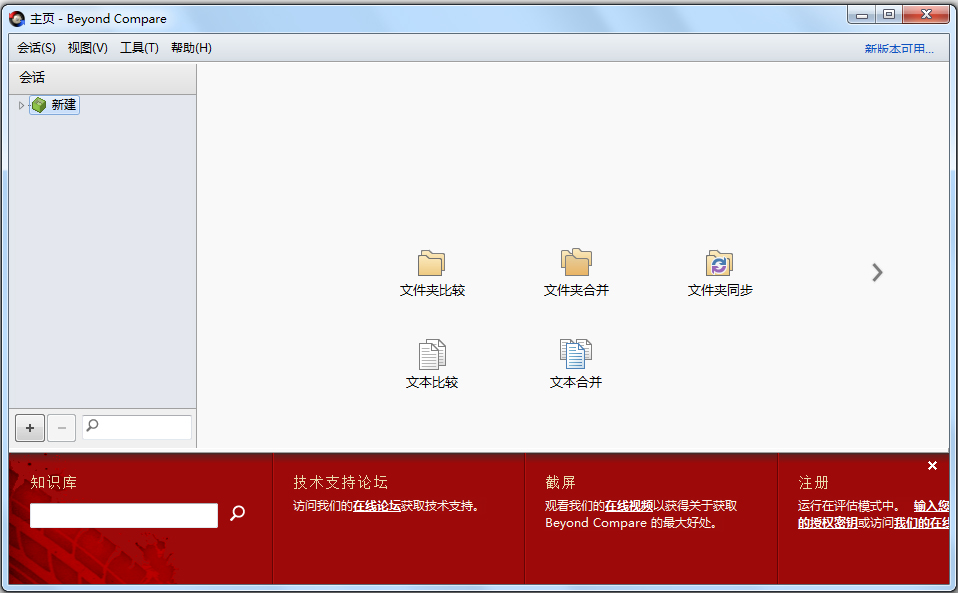Open the 帮助(H) menu
958x593 pixels.
[190, 47]
